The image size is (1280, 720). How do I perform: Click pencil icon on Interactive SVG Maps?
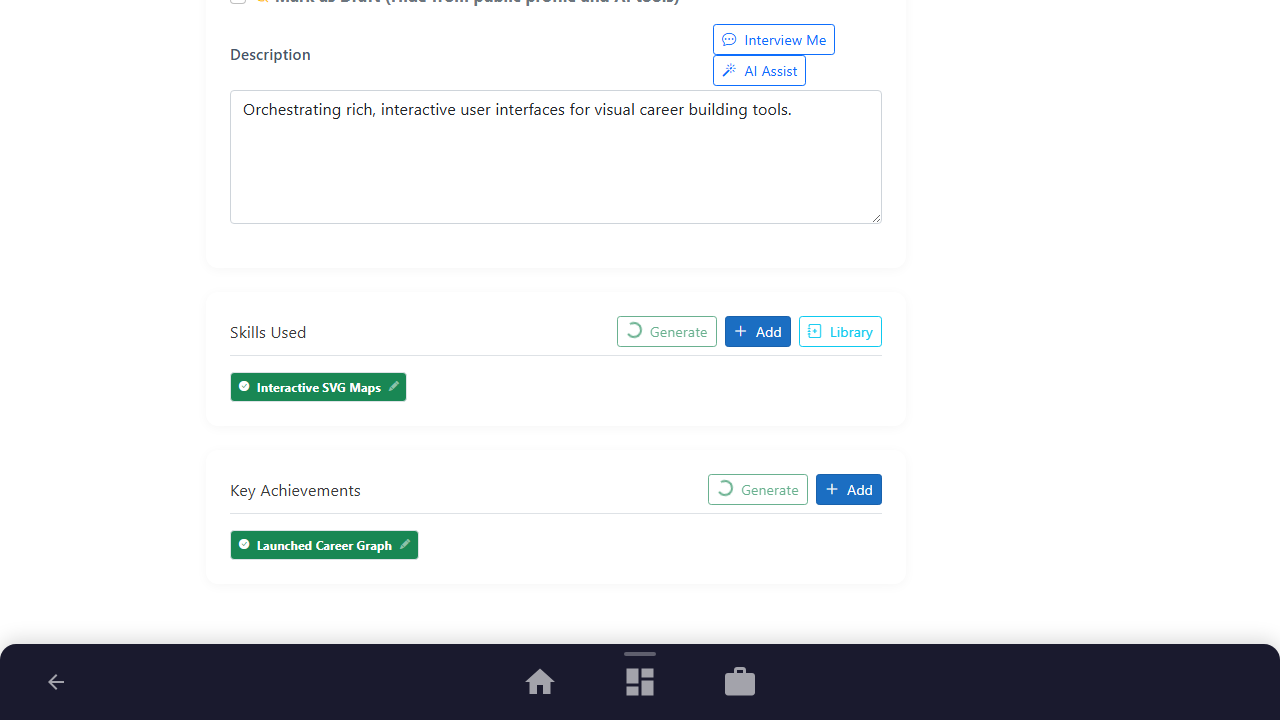click(394, 386)
